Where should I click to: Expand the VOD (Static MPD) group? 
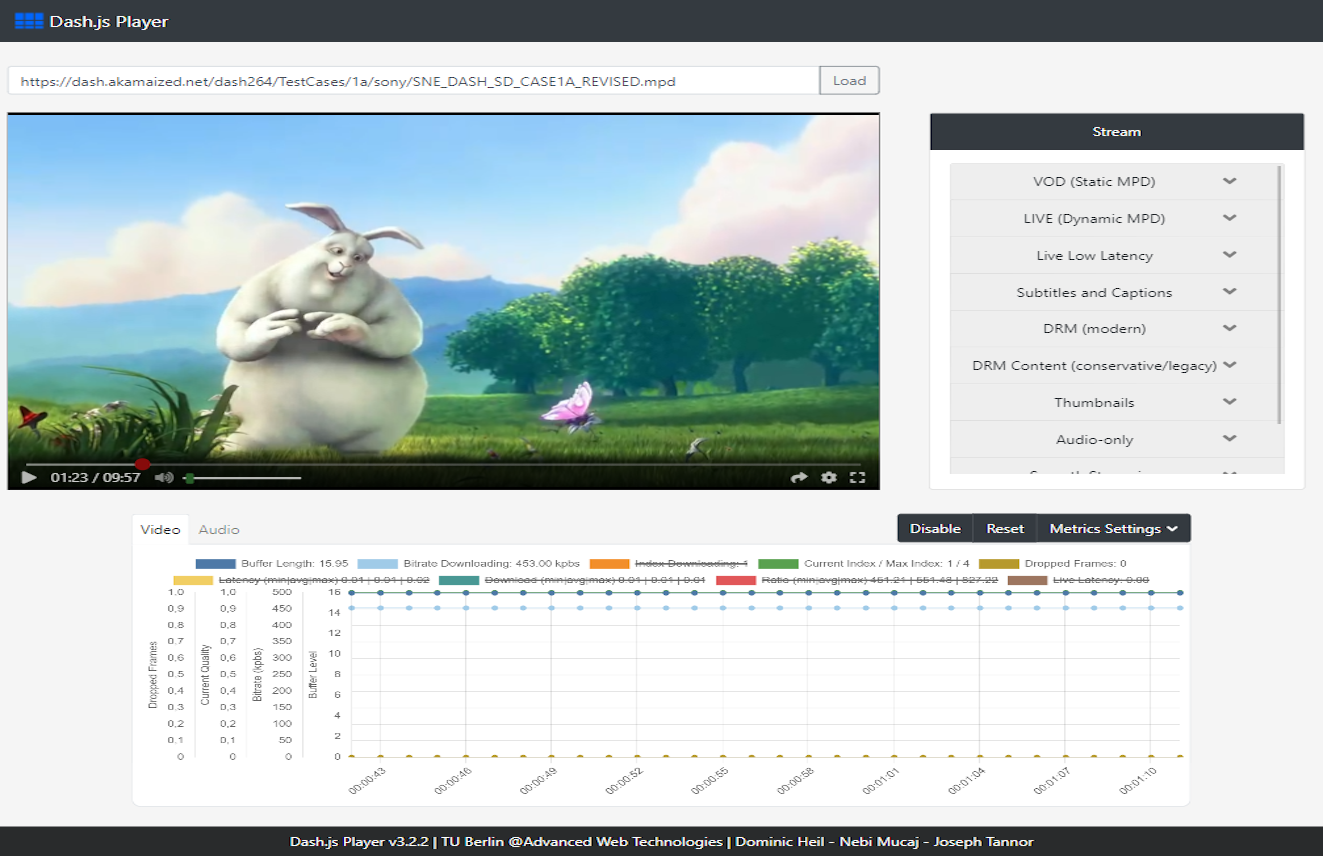click(1115, 182)
